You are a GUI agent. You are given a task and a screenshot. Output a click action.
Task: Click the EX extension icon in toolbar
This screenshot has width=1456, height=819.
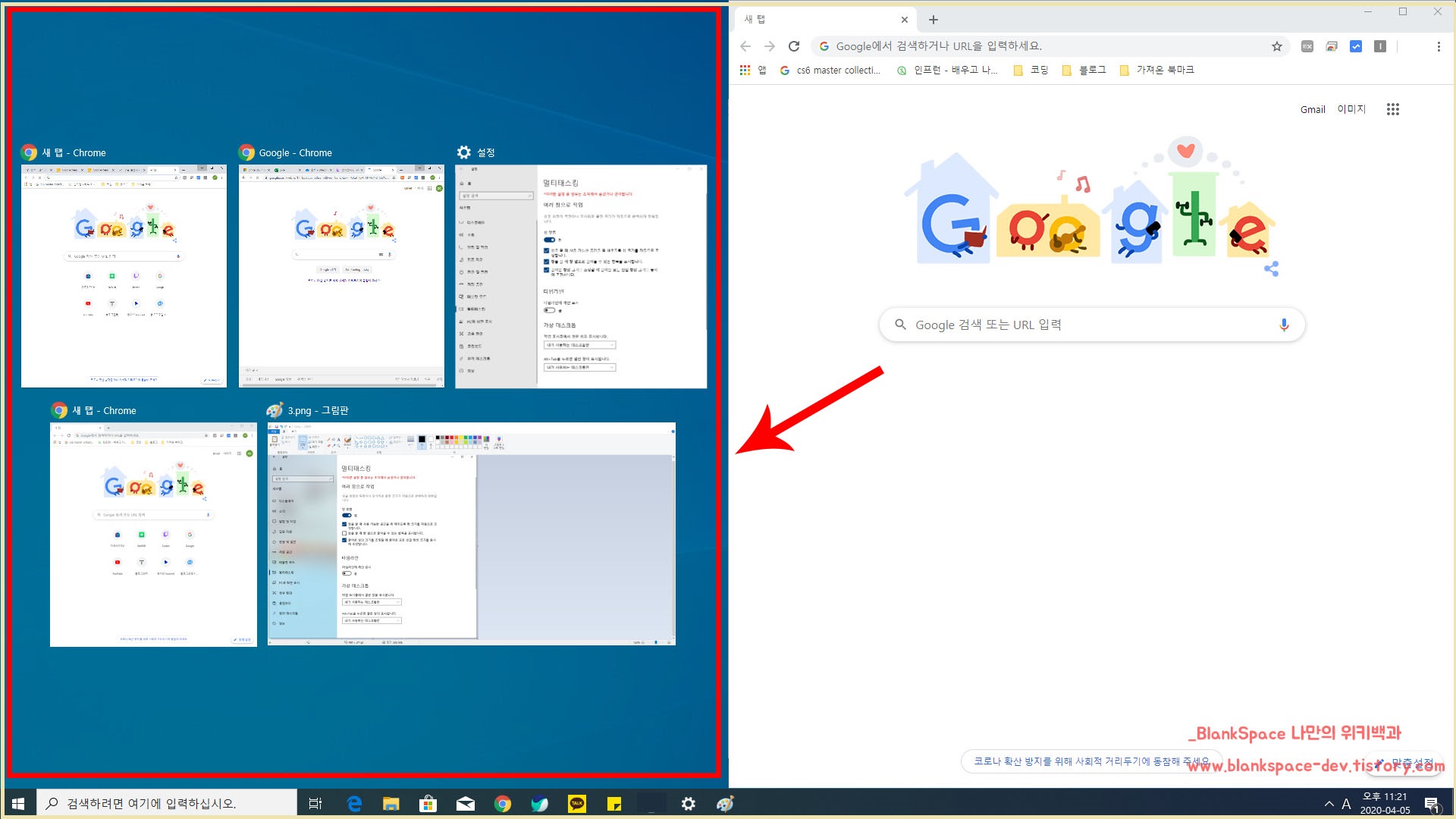pos(1307,46)
